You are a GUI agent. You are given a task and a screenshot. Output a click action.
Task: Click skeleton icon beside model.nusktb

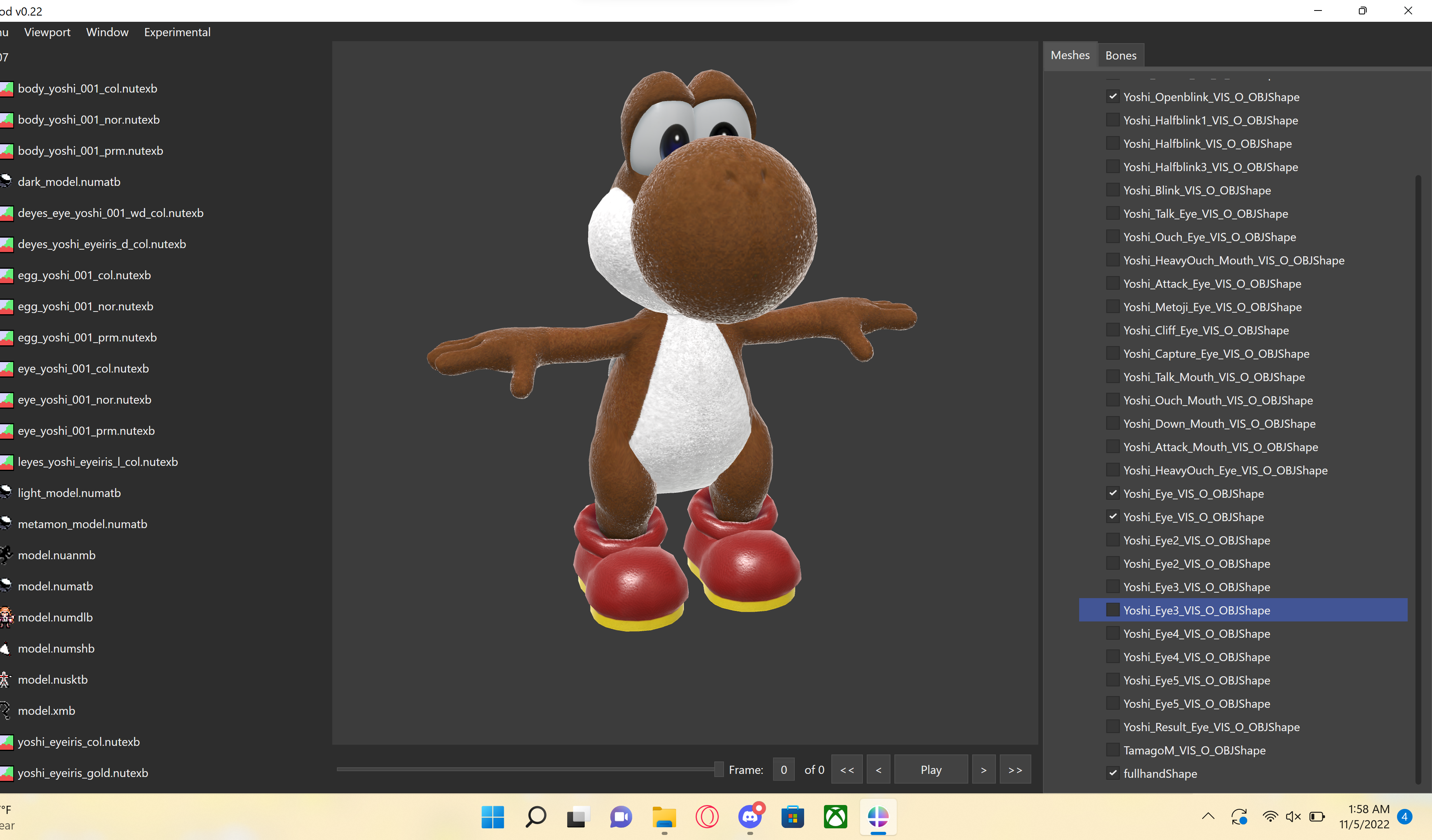[x=5, y=680]
